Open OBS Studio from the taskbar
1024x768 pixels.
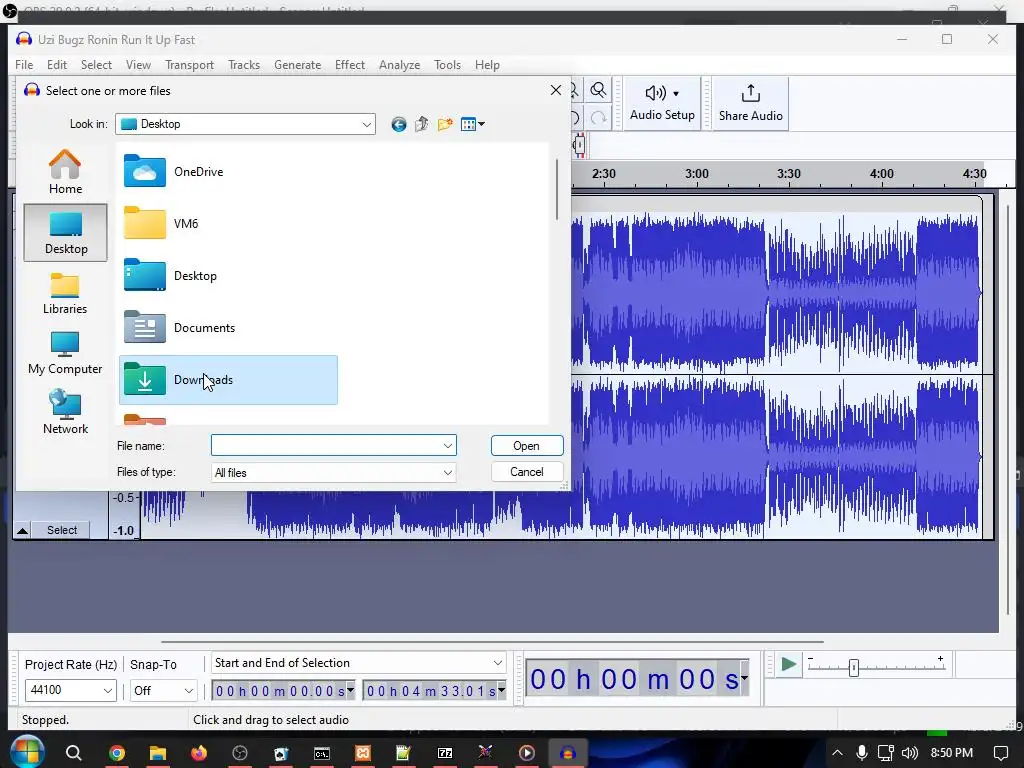tap(240, 753)
